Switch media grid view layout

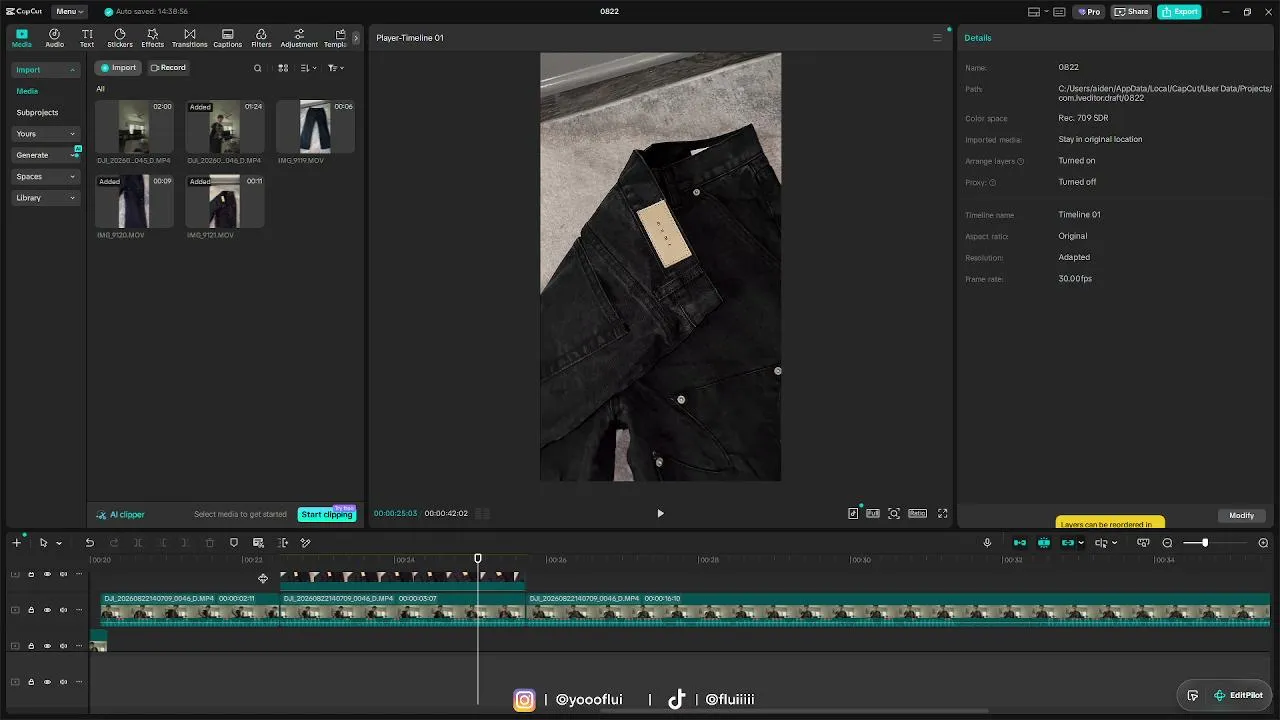tap(283, 68)
